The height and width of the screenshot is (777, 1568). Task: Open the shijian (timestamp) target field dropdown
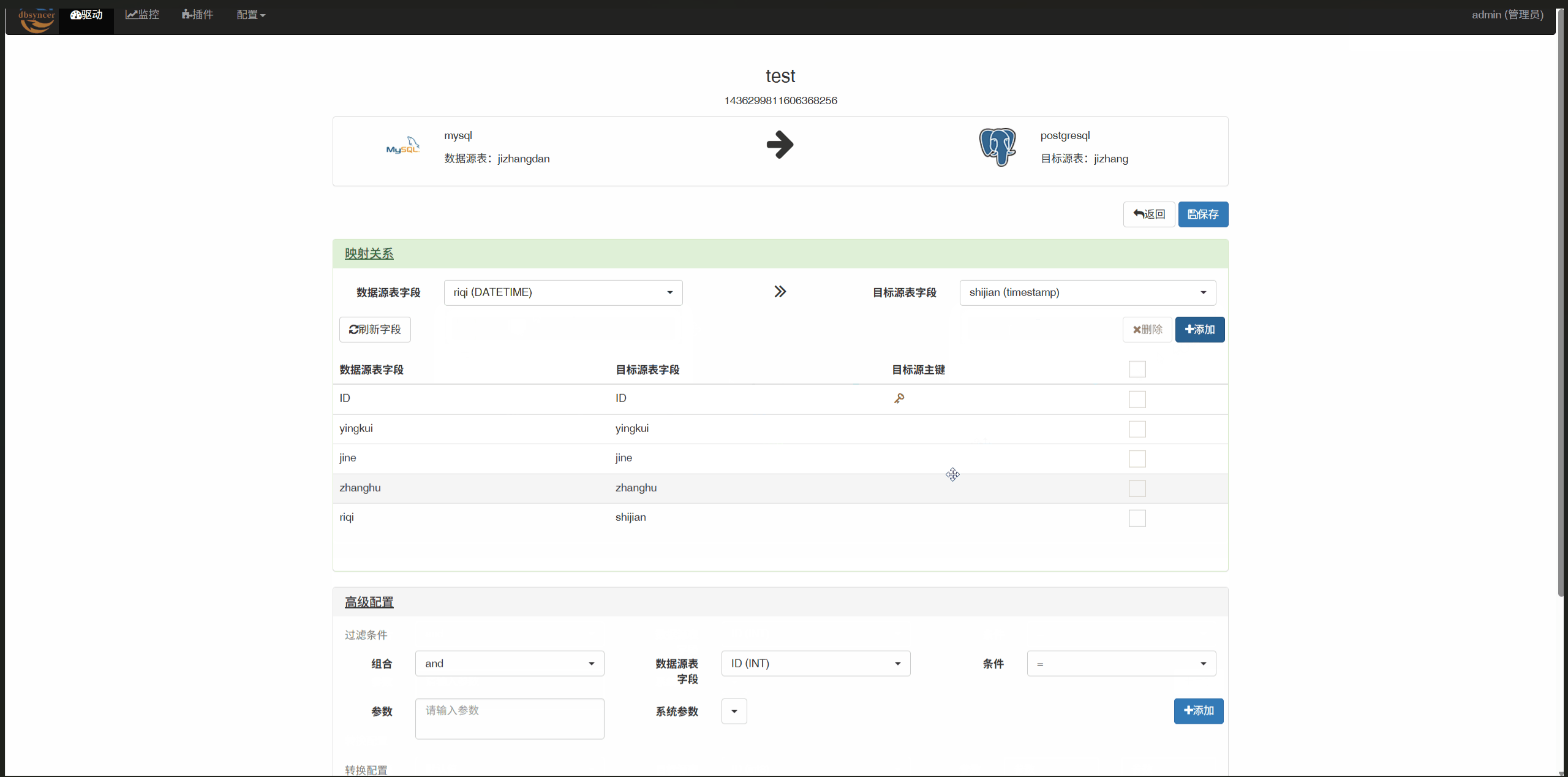pyautogui.click(x=1088, y=293)
